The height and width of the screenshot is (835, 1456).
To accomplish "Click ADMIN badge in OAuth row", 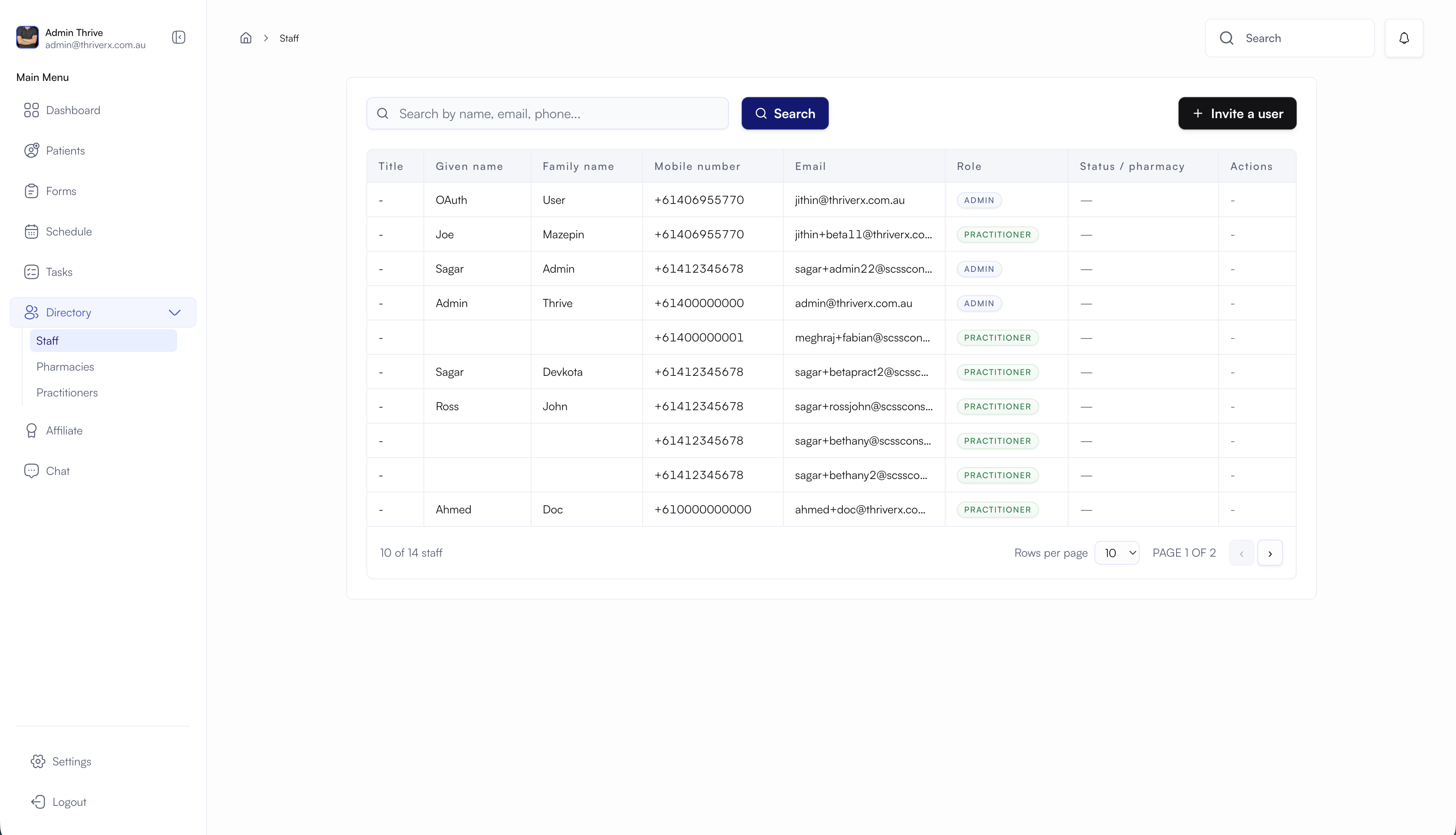I will (978, 200).
